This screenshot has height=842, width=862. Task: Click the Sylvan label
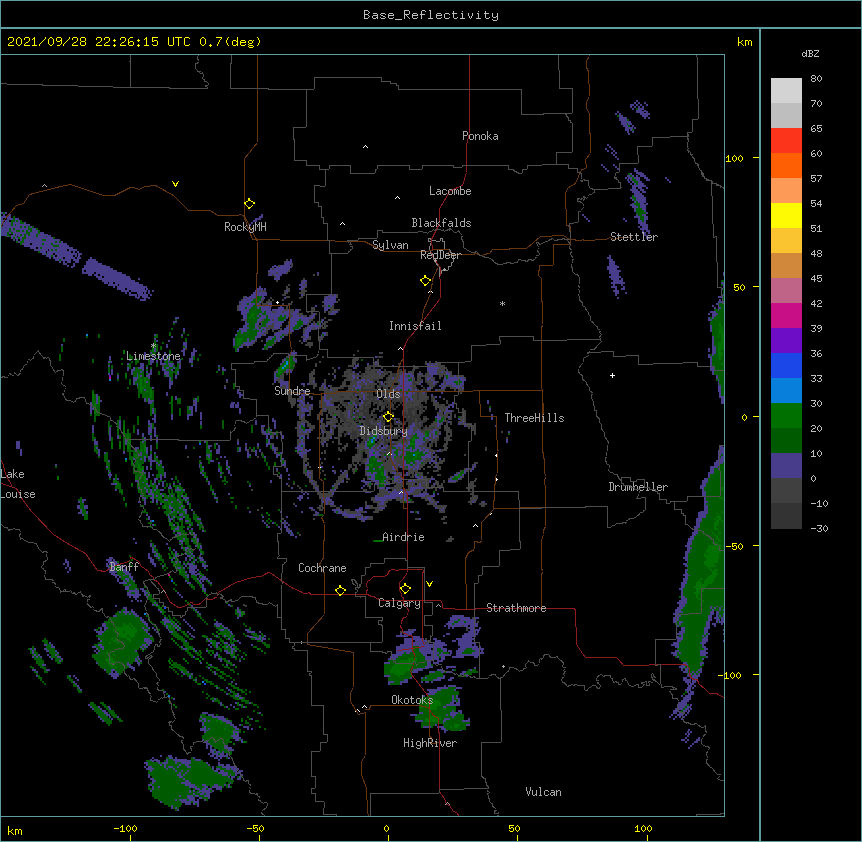click(390, 245)
